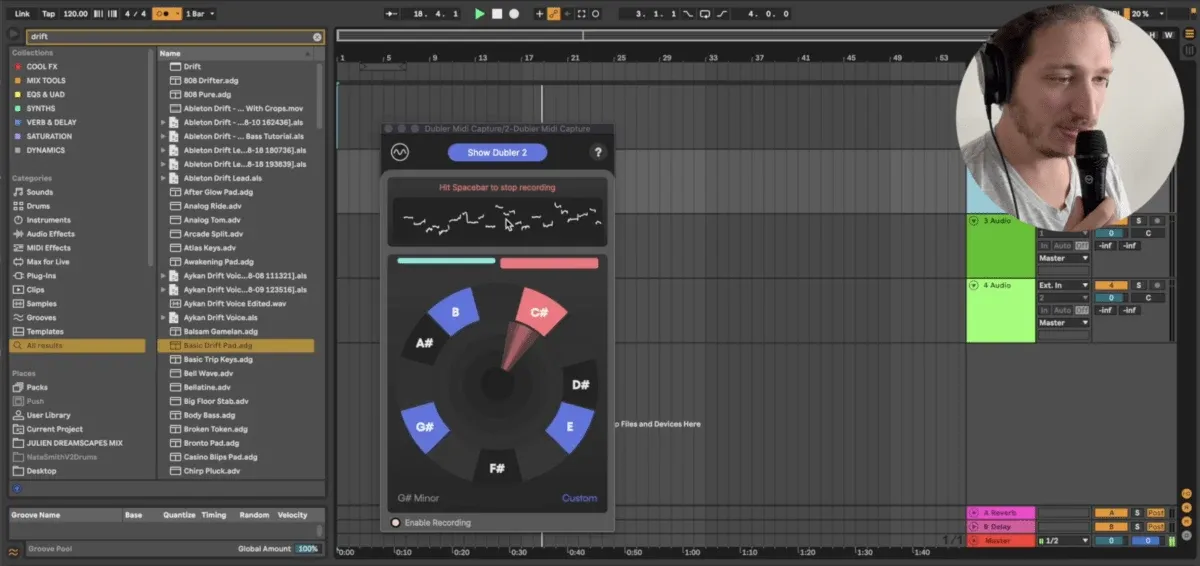The image size is (1200, 566).
Task: Open the 1 Bar quantization dropdown
Action: [x=199, y=14]
